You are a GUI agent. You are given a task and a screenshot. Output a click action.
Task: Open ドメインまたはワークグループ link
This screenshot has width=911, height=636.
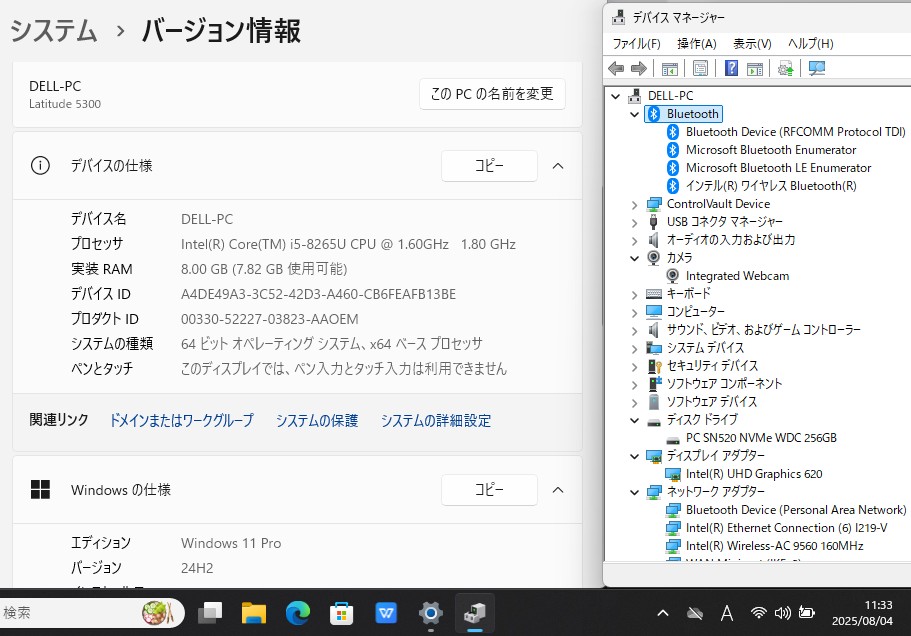(182, 421)
